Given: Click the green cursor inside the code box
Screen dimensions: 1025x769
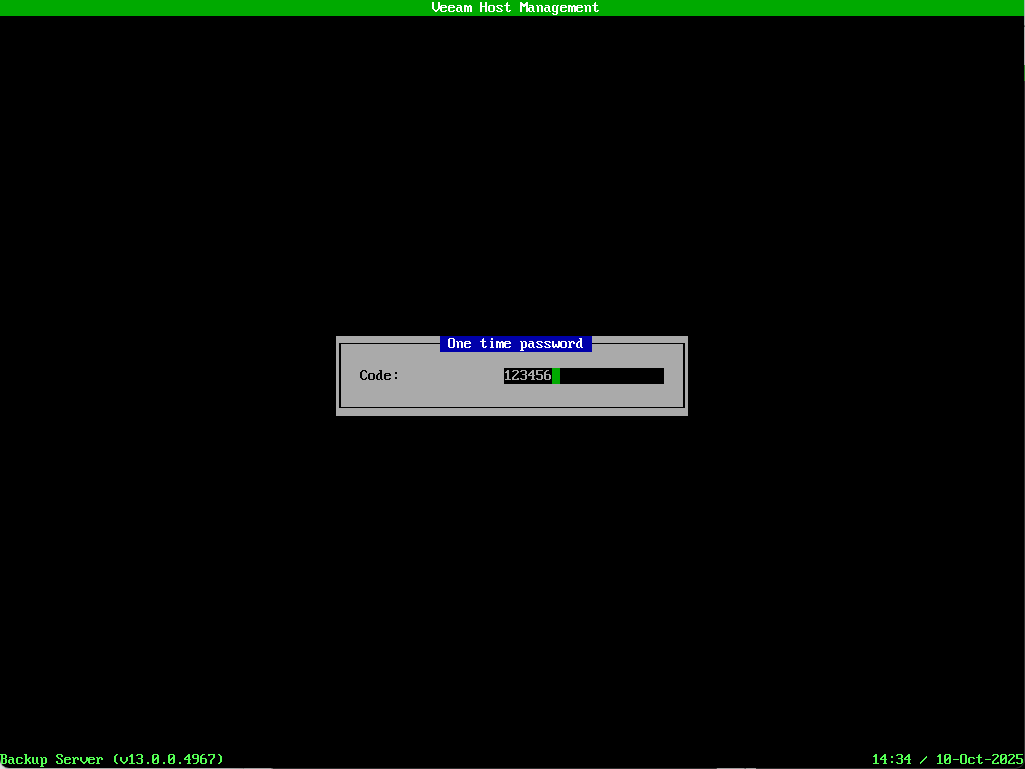Looking at the screenshot, I should [555, 375].
